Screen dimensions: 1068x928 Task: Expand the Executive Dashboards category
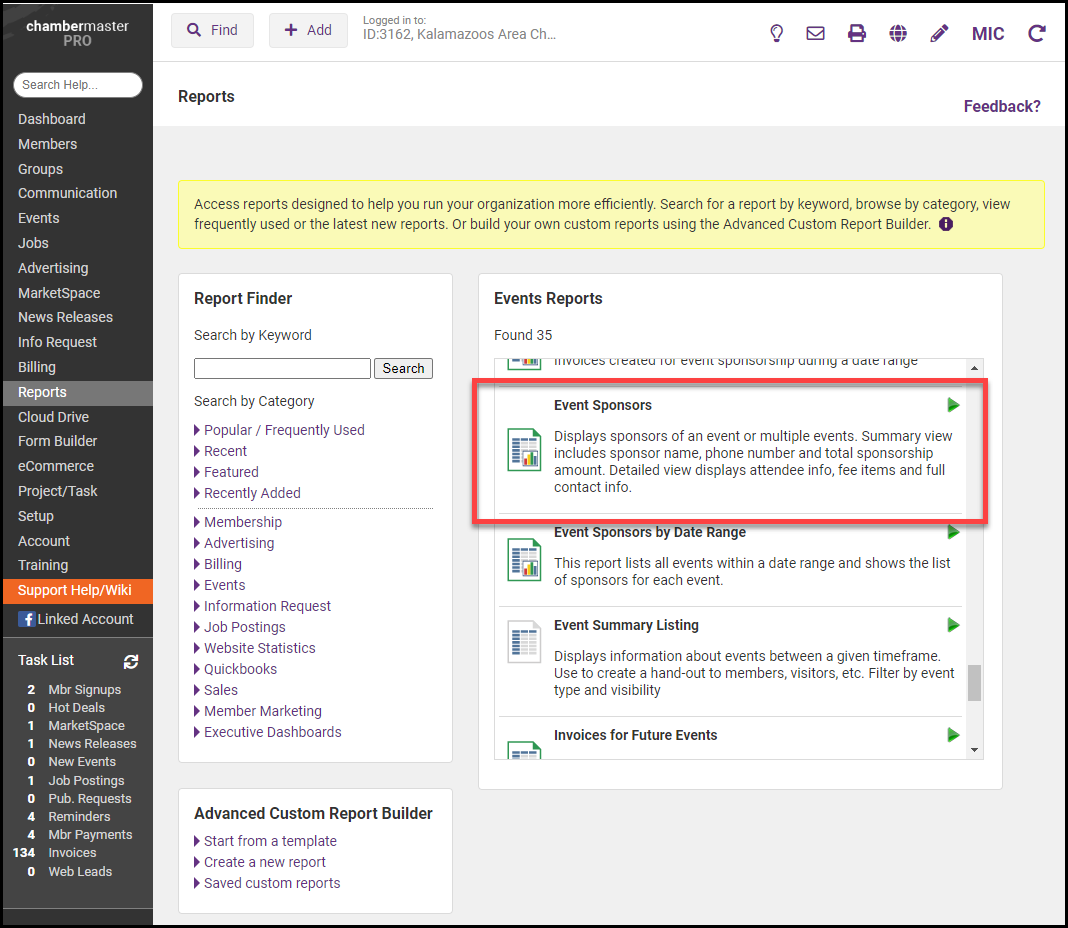pos(272,732)
